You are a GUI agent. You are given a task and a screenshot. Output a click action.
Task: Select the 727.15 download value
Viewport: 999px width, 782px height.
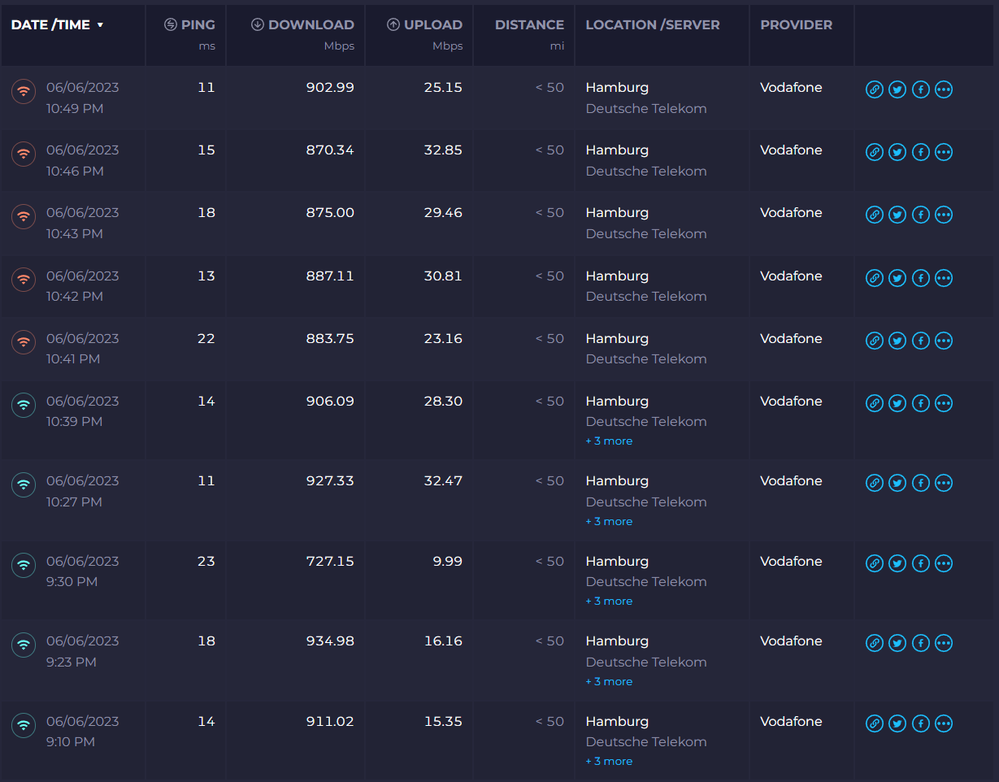pyautogui.click(x=330, y=561)
